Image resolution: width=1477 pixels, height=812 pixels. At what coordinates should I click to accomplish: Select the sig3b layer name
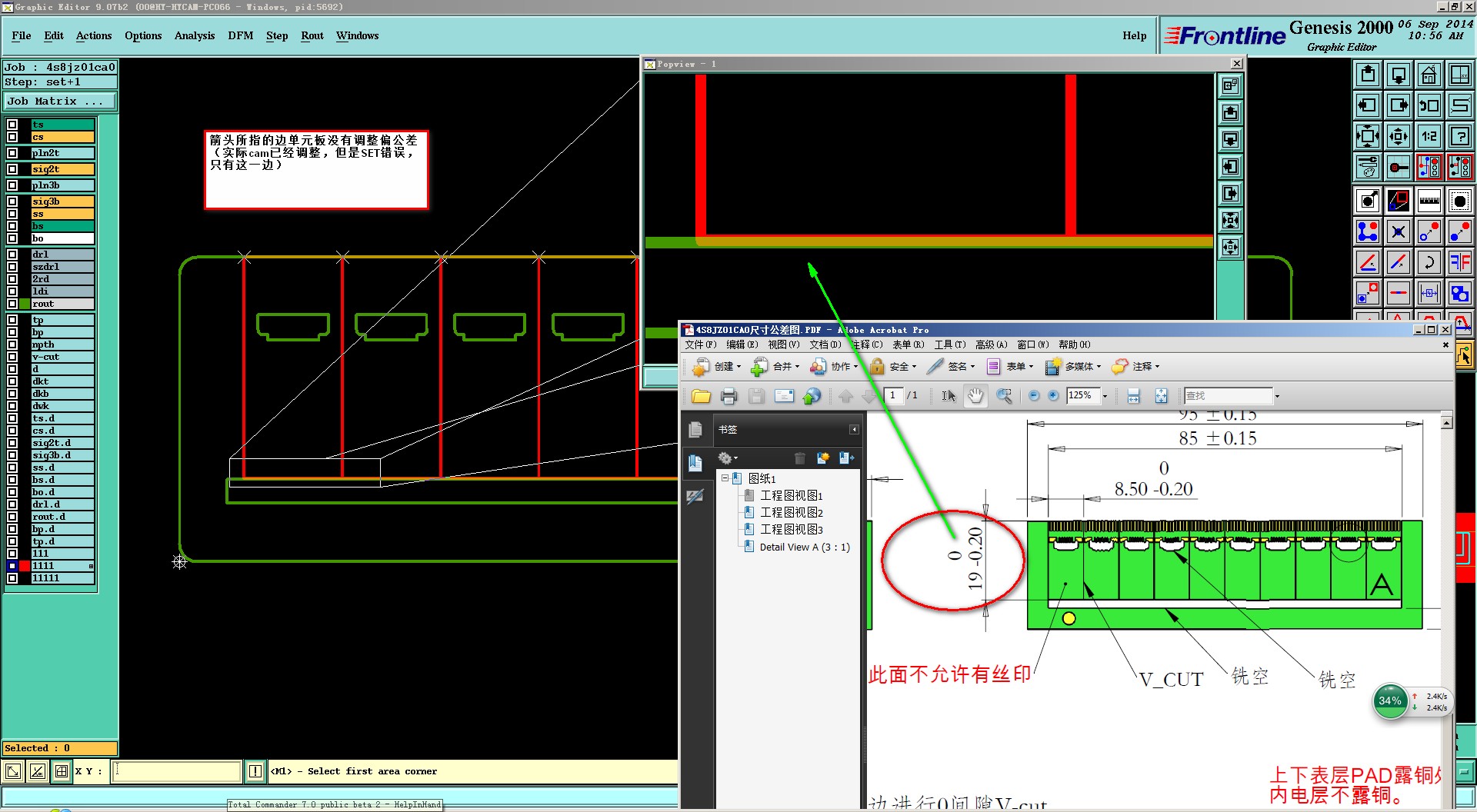(x=63, y=201)
